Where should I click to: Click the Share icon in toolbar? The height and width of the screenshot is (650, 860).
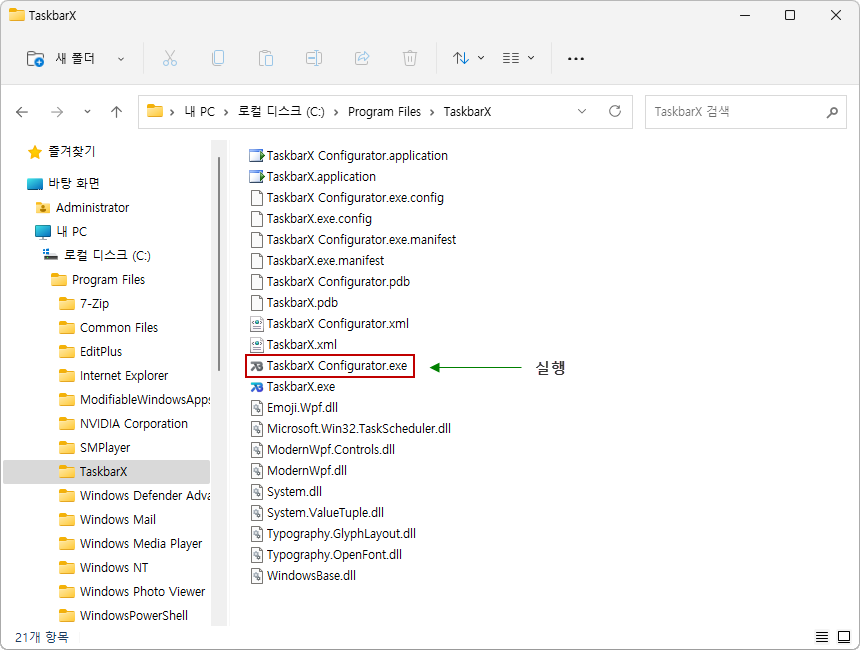(x=362, y=58)
